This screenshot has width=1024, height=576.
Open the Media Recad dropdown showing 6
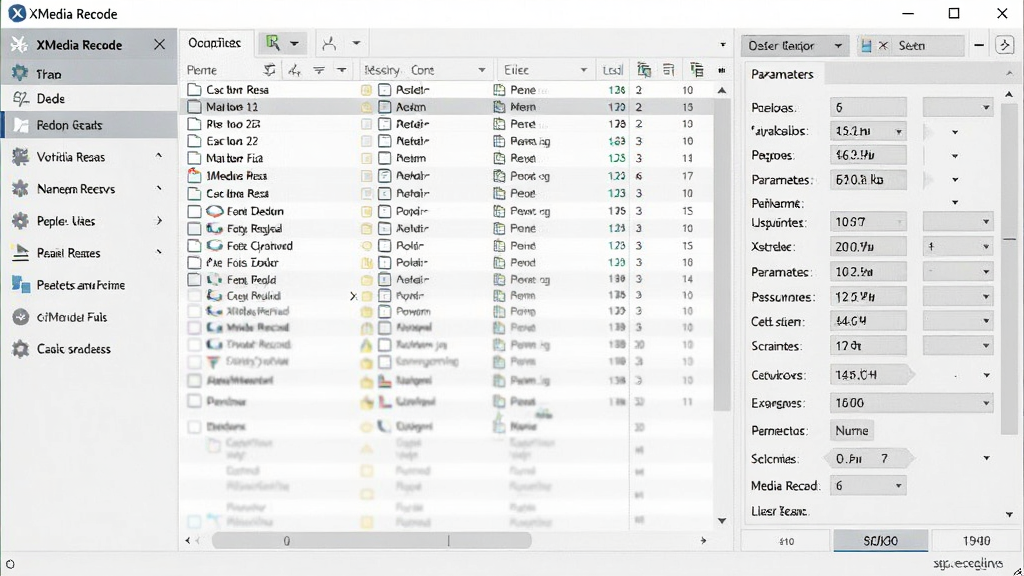click(x=868, y=486)
